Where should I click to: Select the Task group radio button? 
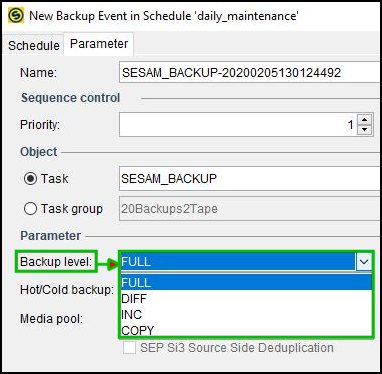coord(30,209)
